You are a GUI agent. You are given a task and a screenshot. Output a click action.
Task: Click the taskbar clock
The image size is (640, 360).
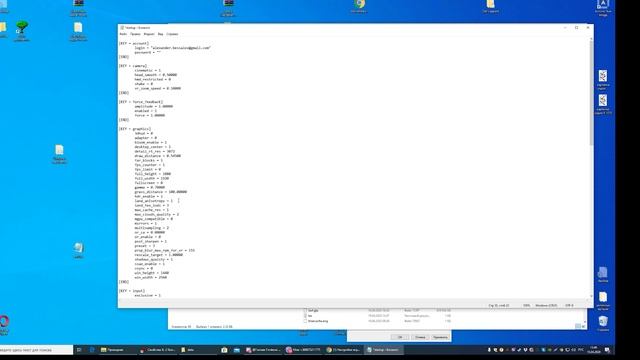pos(593,350)
